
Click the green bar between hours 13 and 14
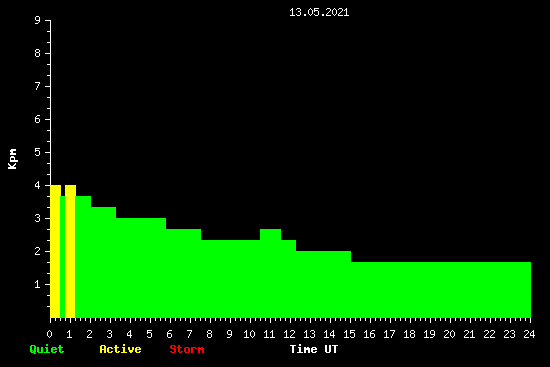pyautogui.click(x=323, y=284)
